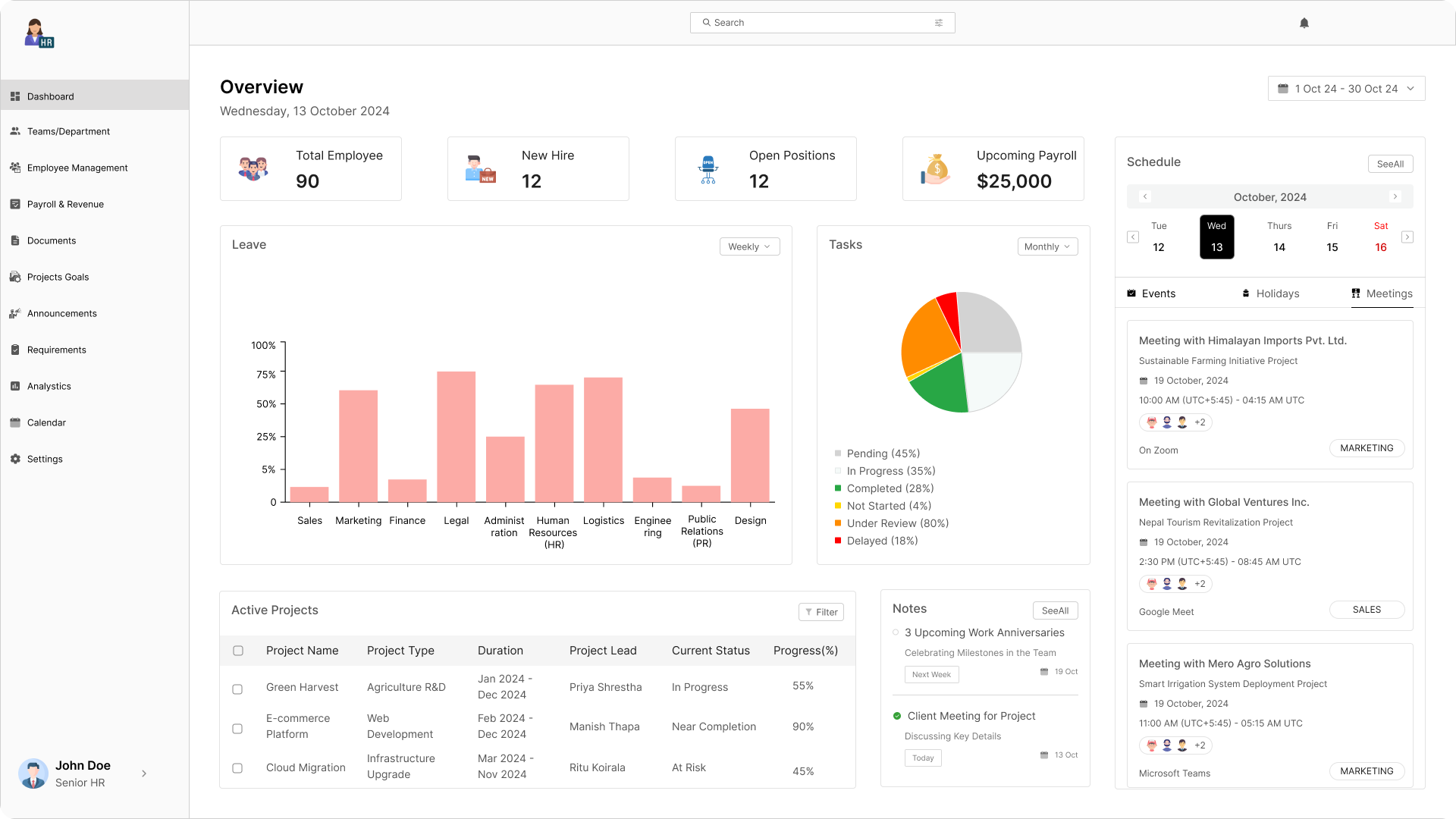Select Fri 15 in the schedule
The height and width of the screenshot is (819, 1456).
[1332, 237]
